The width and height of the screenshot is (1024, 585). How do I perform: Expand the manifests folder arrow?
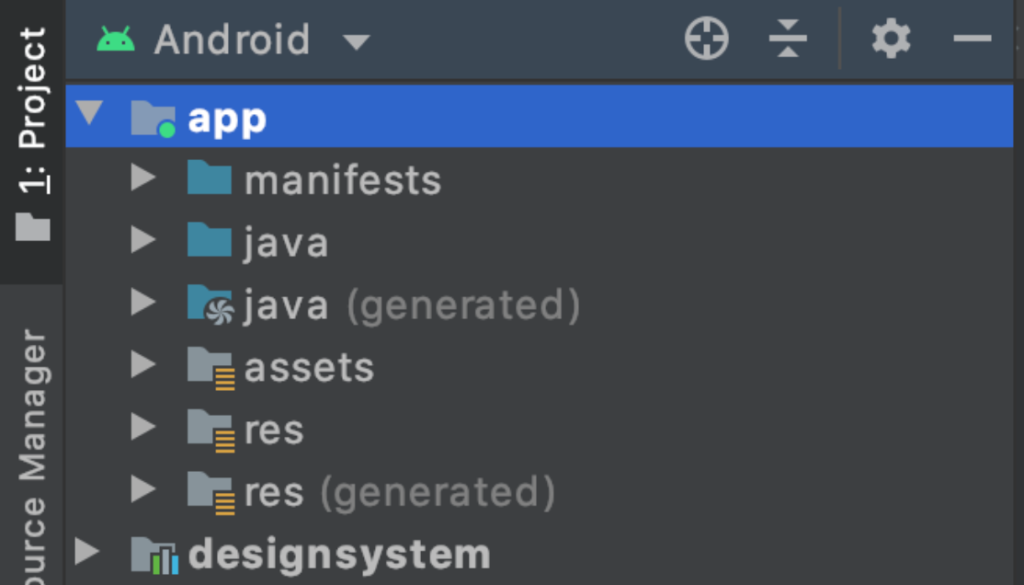tap(143, 177)
